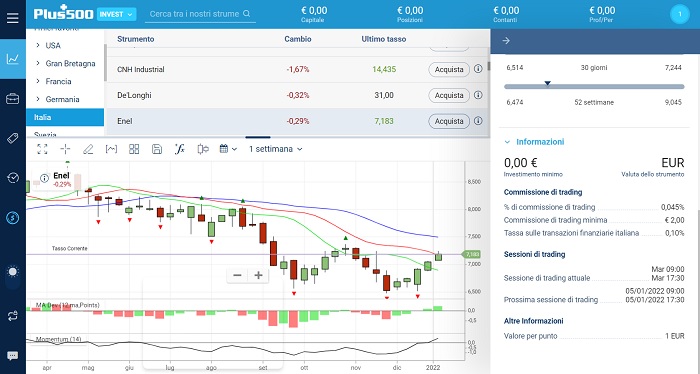The image size is (700, 374).
Task: Click the switch account arrows icon
Action: (12, 316)
